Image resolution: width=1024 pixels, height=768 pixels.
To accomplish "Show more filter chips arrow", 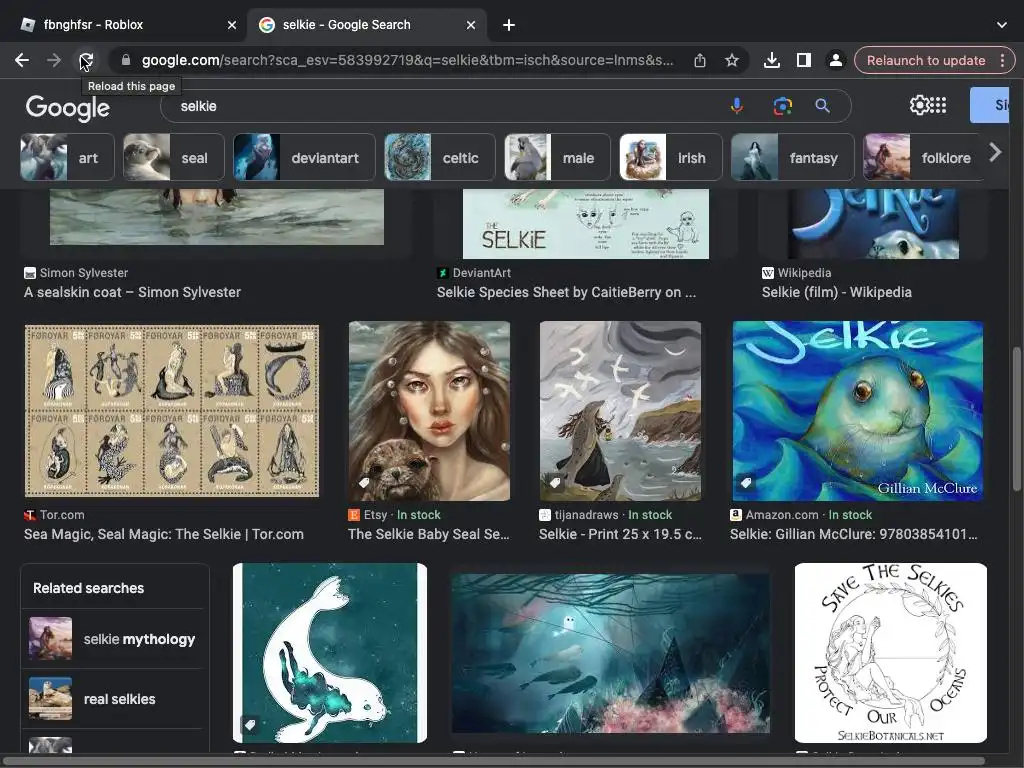I will [x=995, y=153].
